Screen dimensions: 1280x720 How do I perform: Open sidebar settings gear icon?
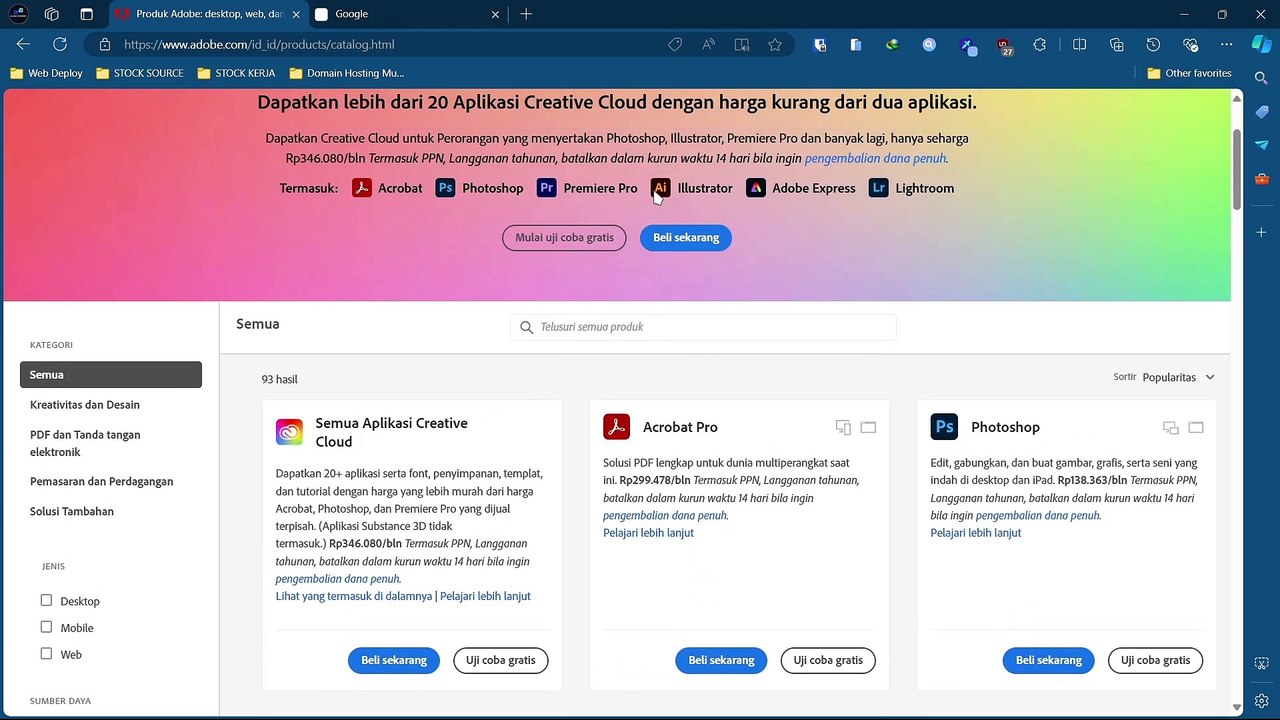(x=1262, y=700)
